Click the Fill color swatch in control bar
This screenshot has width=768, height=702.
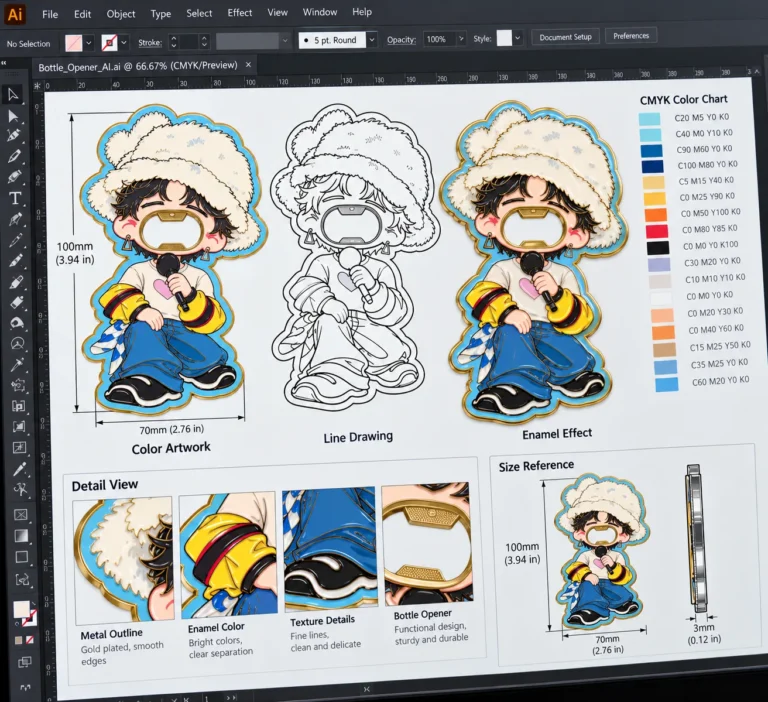[x=73, y=43]
